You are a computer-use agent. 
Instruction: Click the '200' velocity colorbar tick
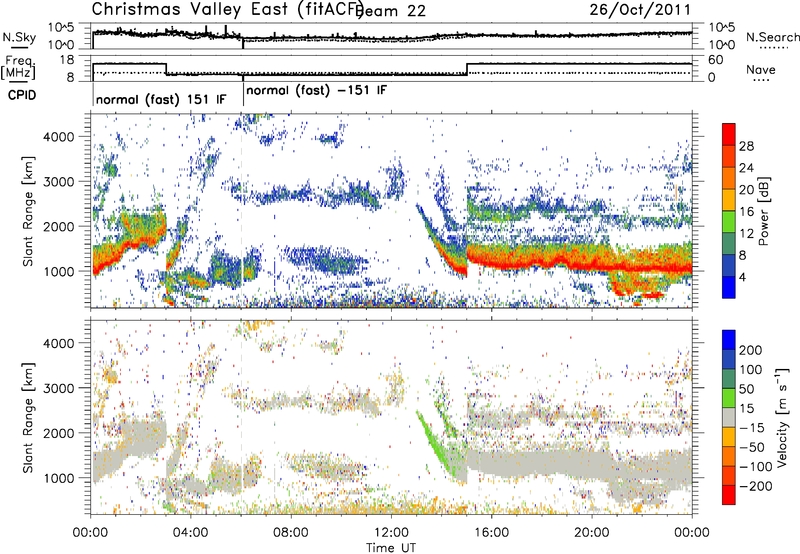[751, 350]
